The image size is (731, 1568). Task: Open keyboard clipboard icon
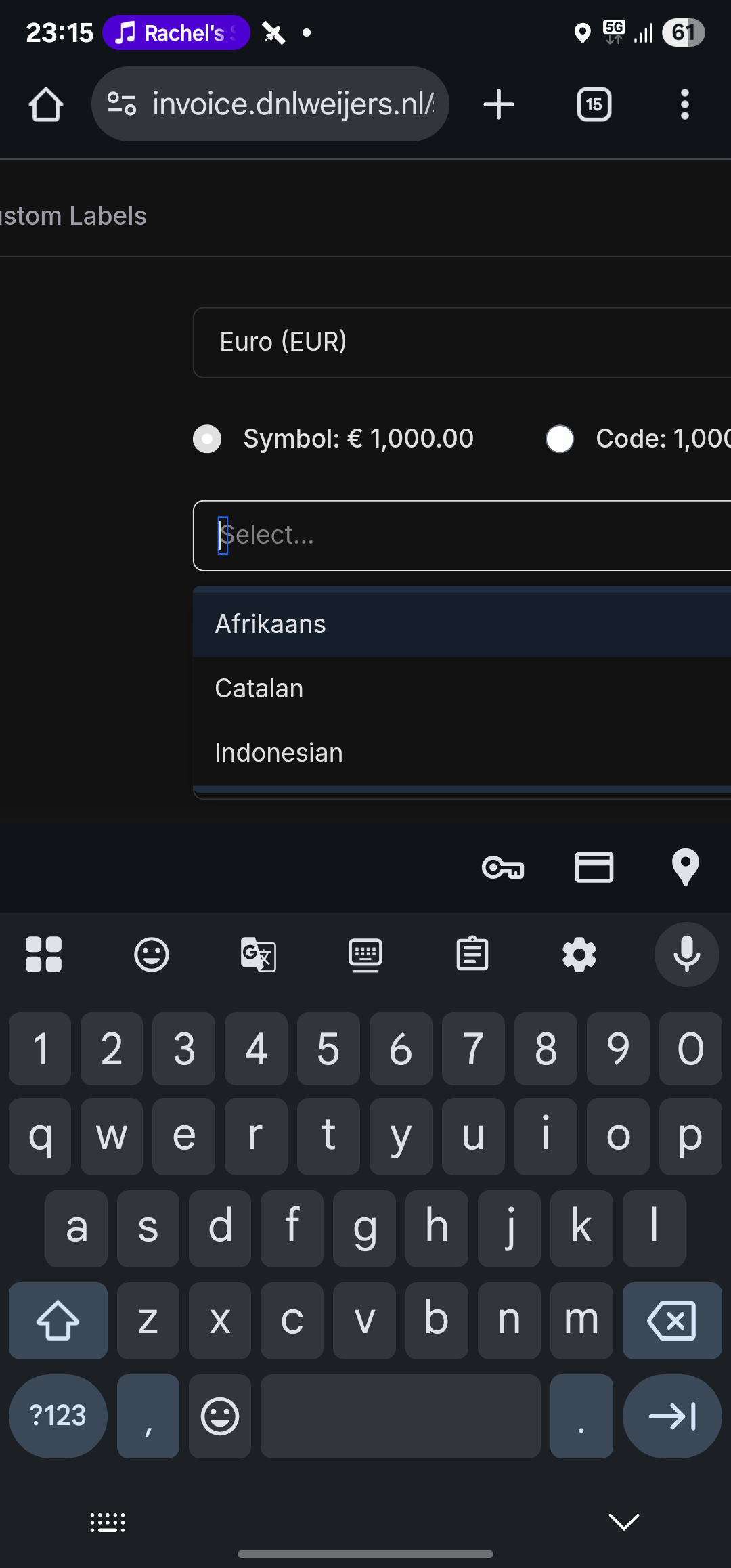(472, 955)
